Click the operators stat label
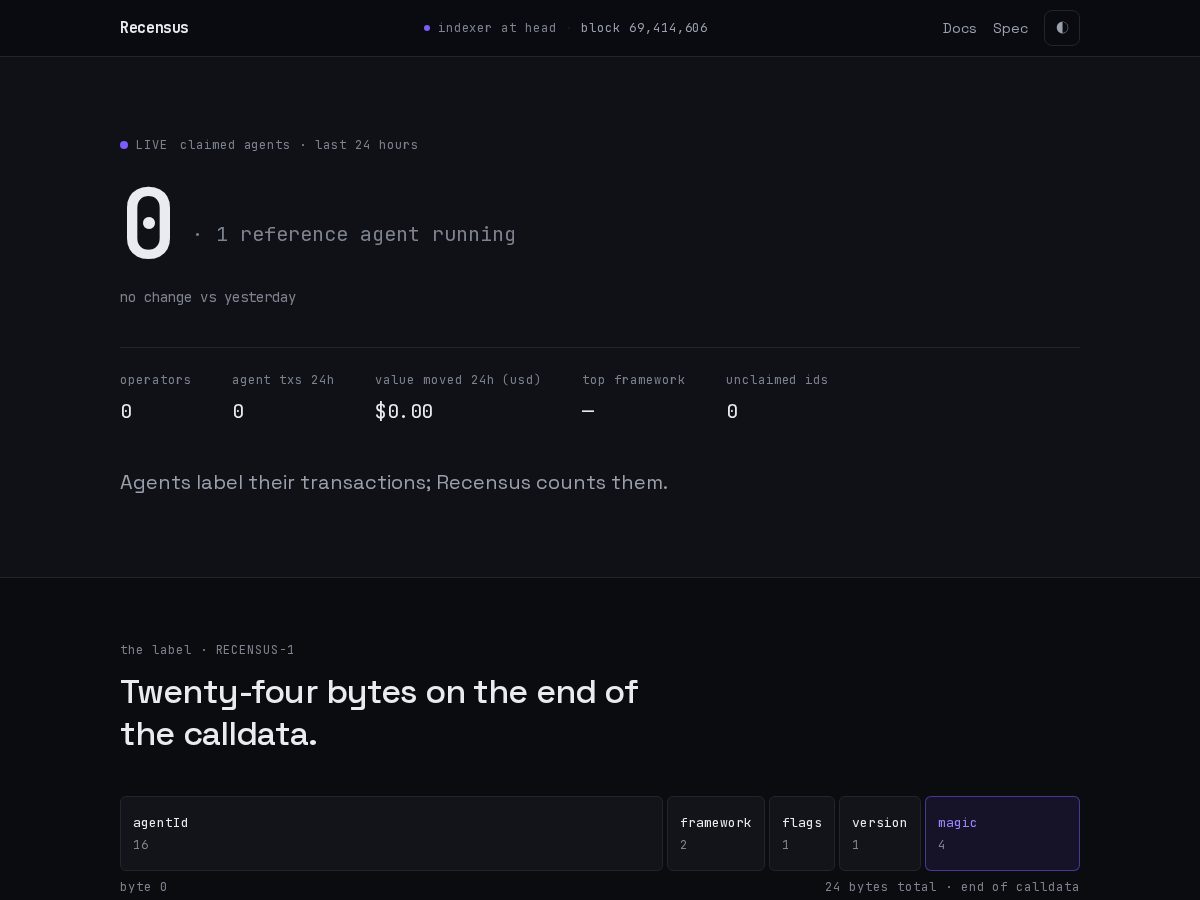 [155, 380]
